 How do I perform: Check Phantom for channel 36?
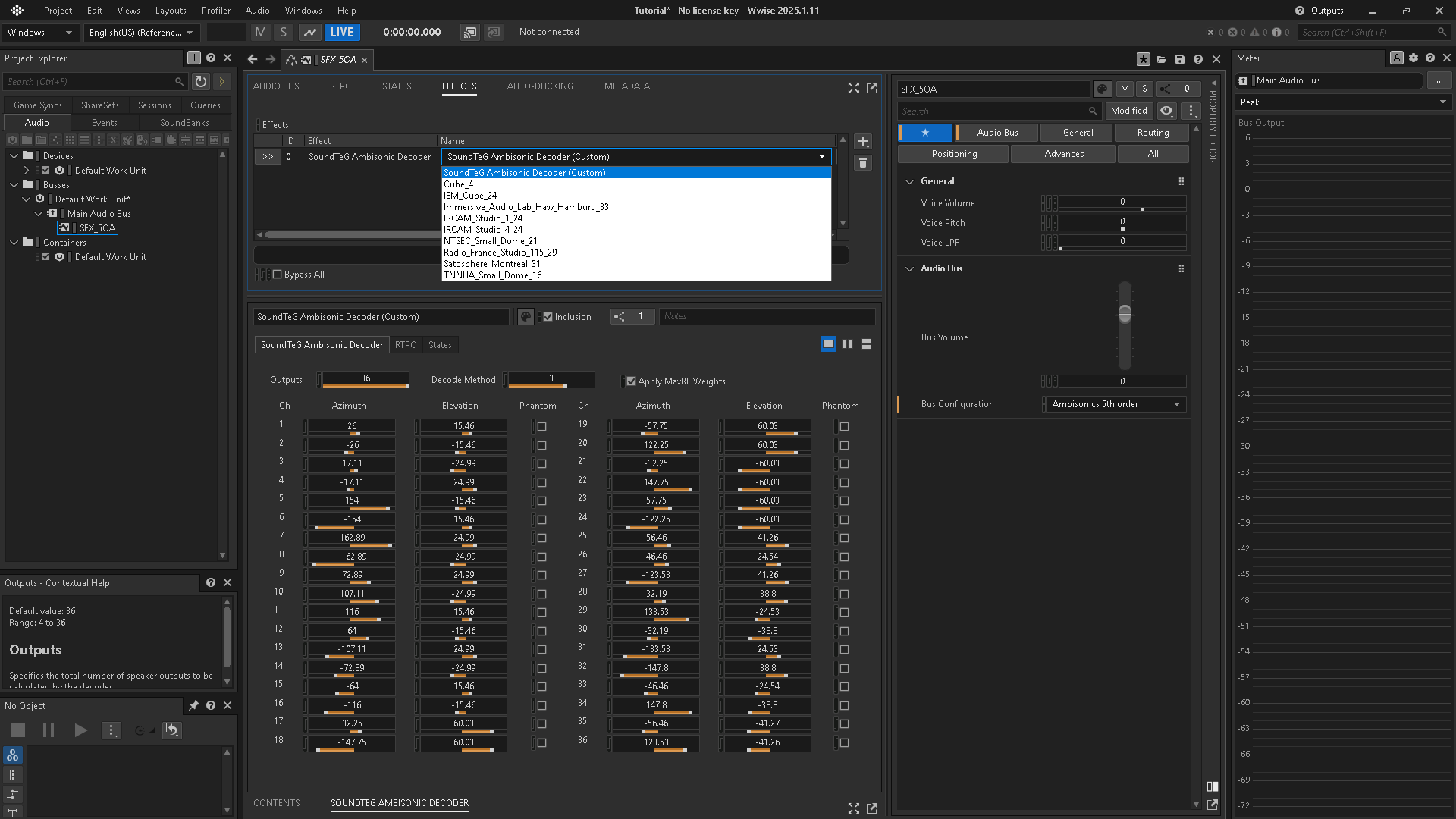click(x=844, y=743)
